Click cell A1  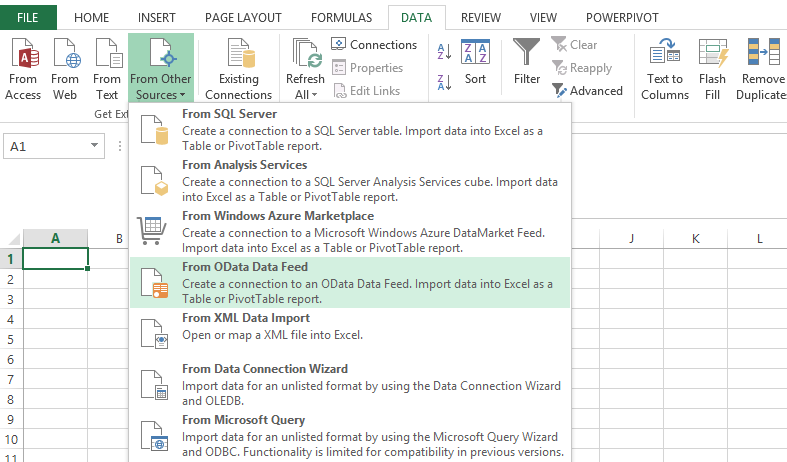pos(55,259)
